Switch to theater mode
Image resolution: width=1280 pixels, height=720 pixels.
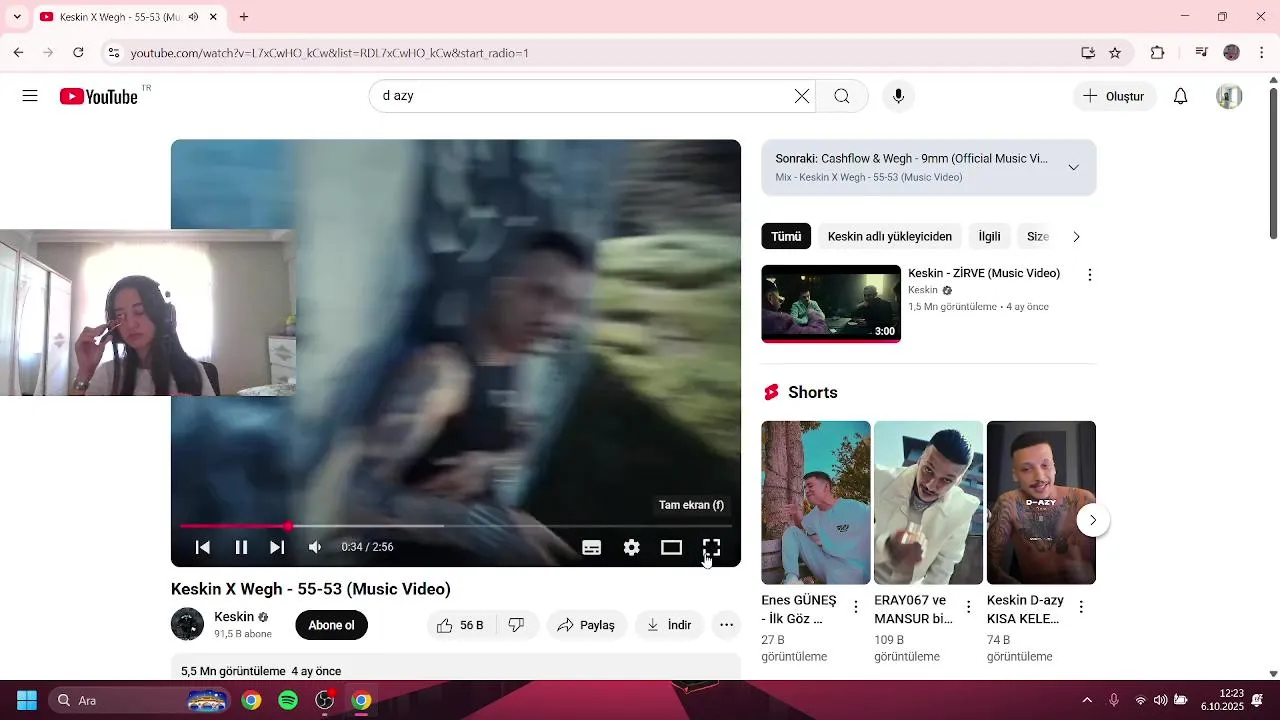pyautogui.click(x=671, y=547)
